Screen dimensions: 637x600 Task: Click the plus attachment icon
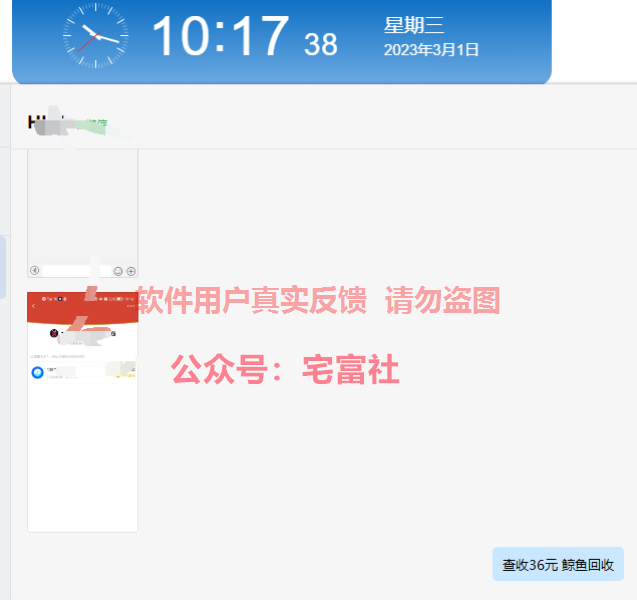pyautogui.click(x=131, y=271)
